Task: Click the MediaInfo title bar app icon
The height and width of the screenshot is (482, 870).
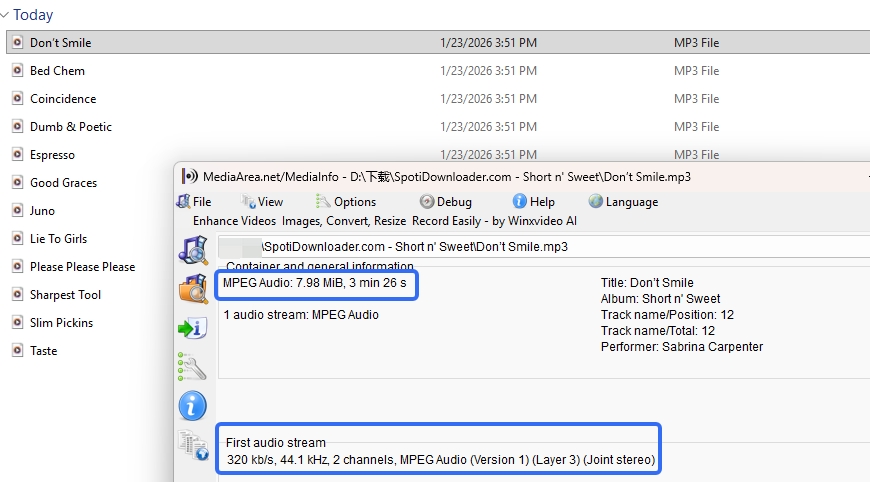Action: click(189, 176)
